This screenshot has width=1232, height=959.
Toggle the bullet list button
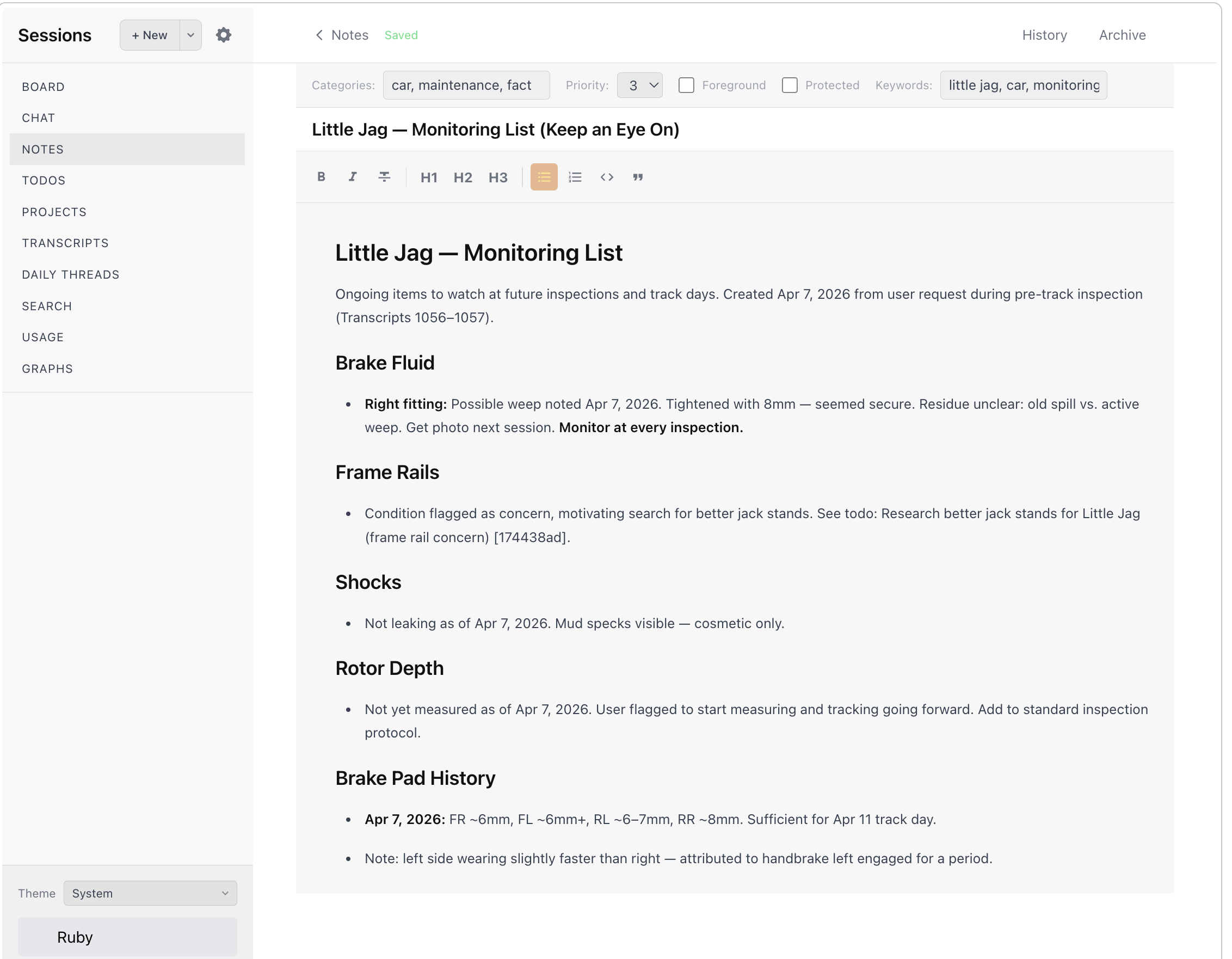coord(543,177)
